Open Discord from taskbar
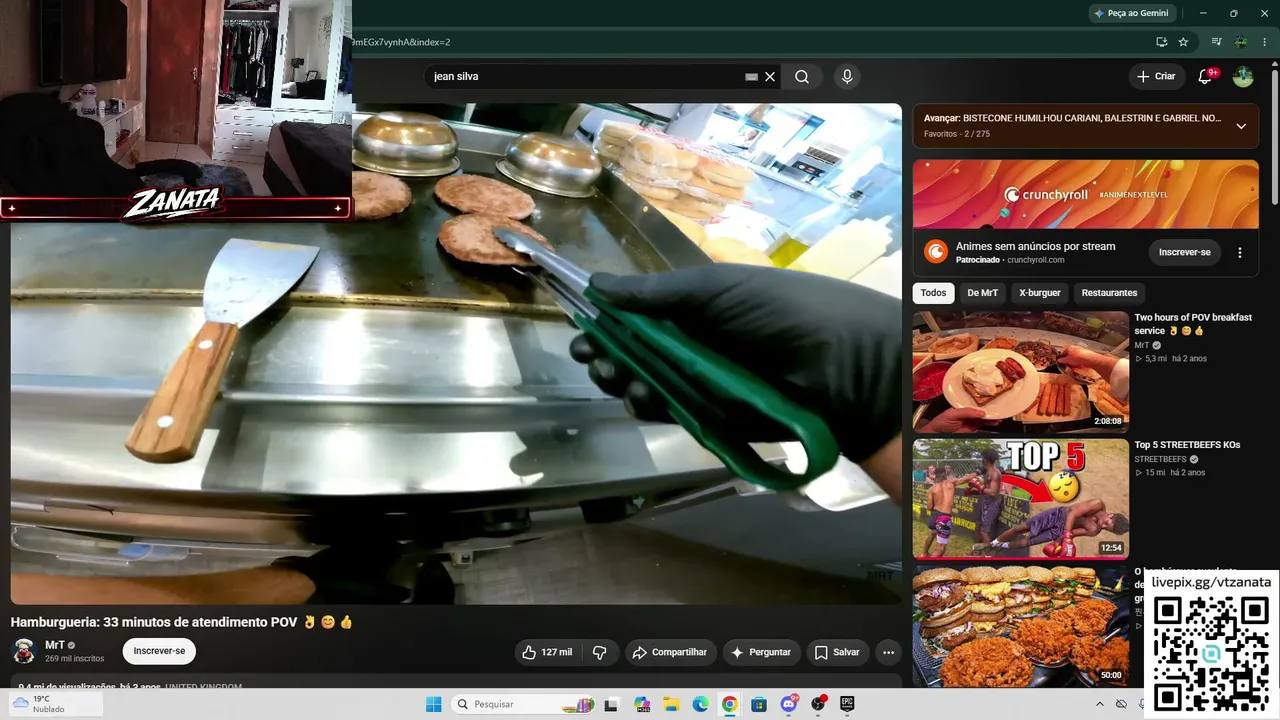Viewport: 1280px width, 720px height. pyautogui.click(x=789, y=704)
